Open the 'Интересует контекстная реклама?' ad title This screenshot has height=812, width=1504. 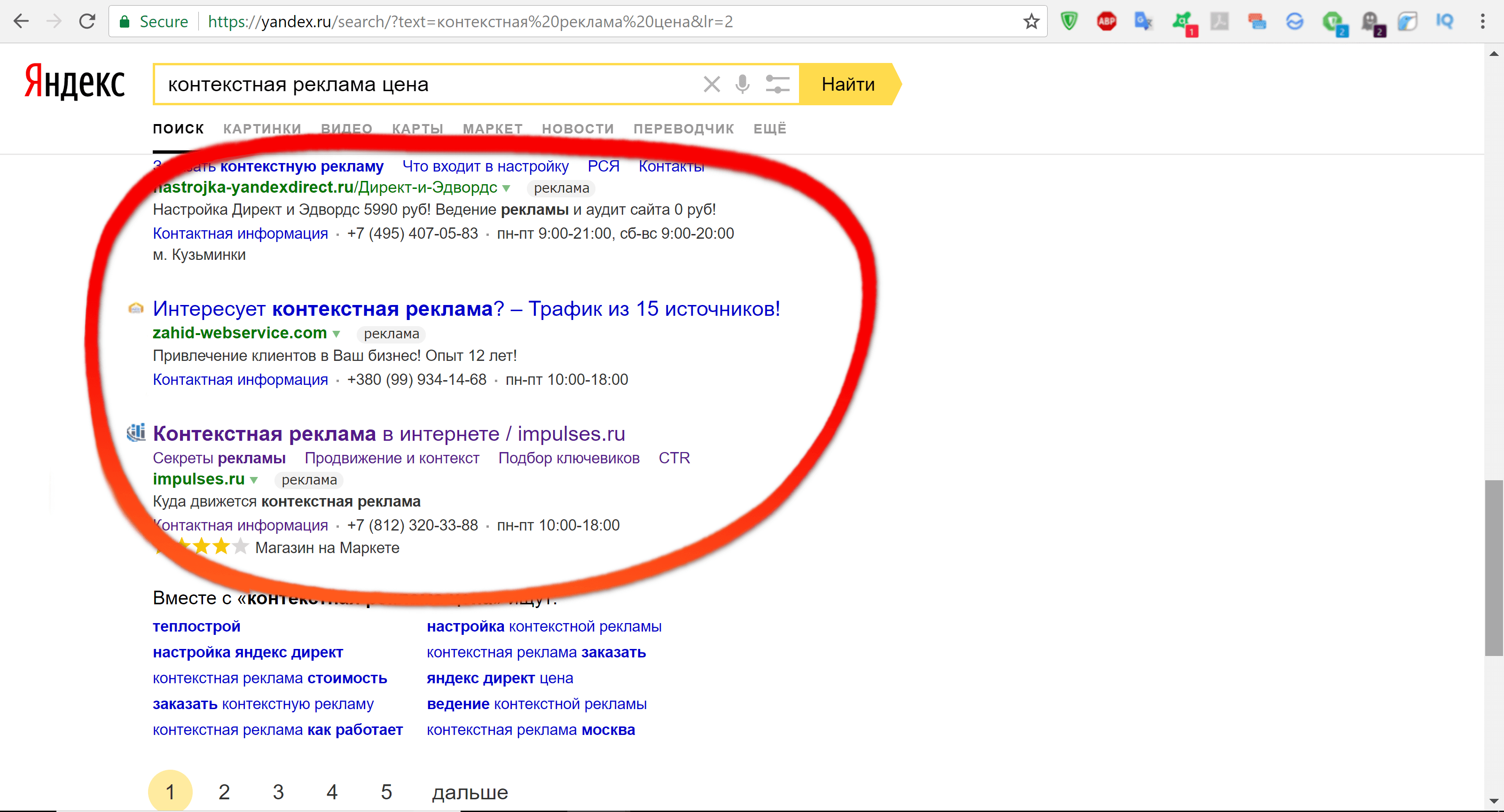point(466,308)
